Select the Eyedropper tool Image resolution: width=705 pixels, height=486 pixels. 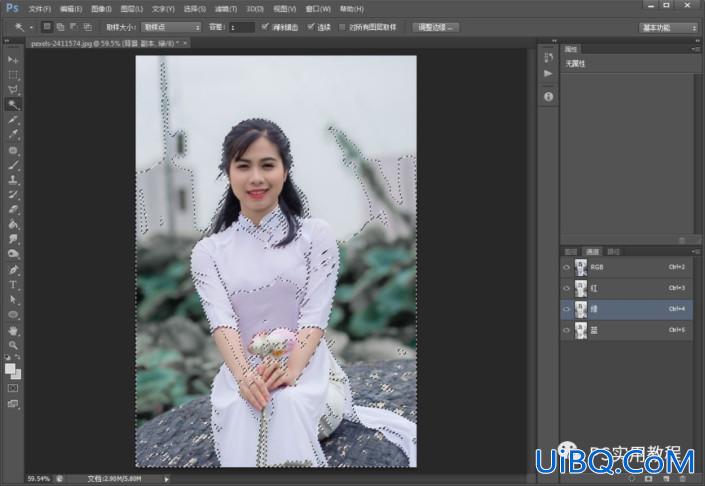coord(13,134)
